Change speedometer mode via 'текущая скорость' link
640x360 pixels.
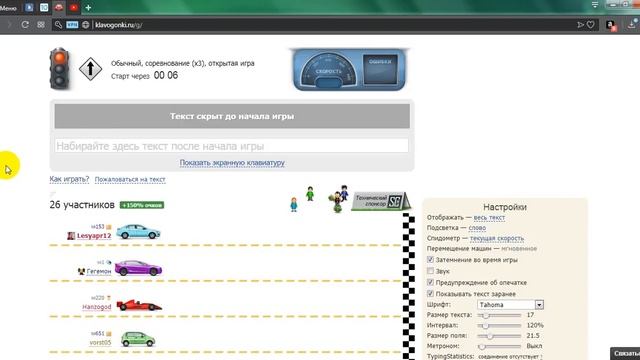pos(497,238)
